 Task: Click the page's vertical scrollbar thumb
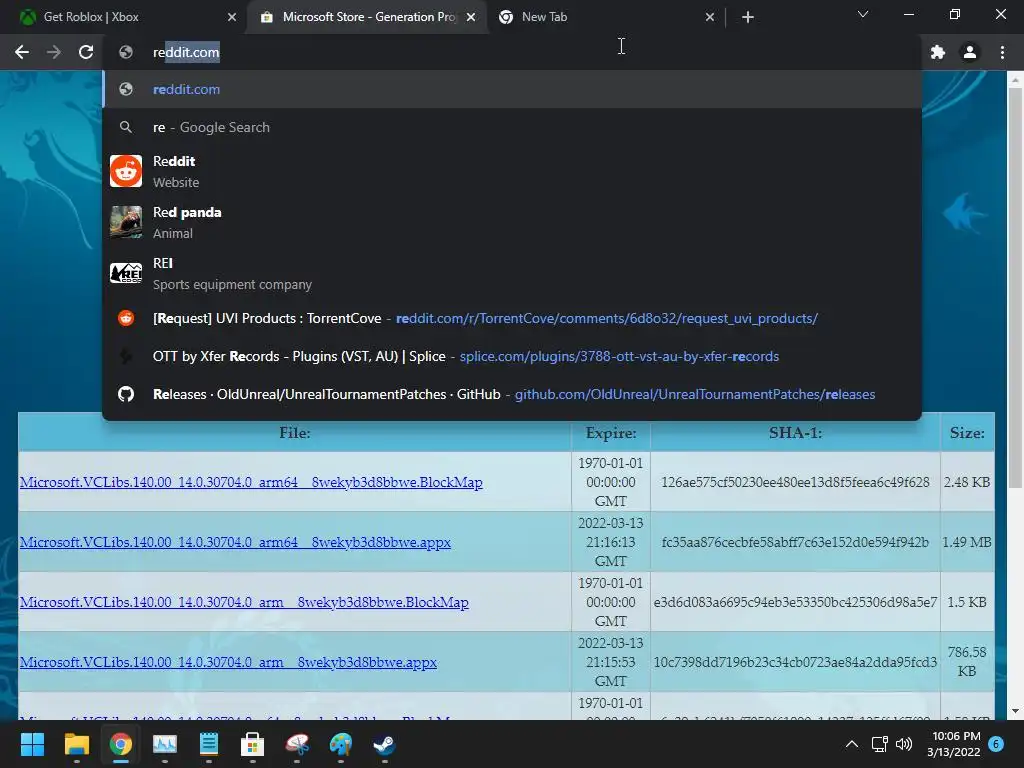pos(1015,287)
